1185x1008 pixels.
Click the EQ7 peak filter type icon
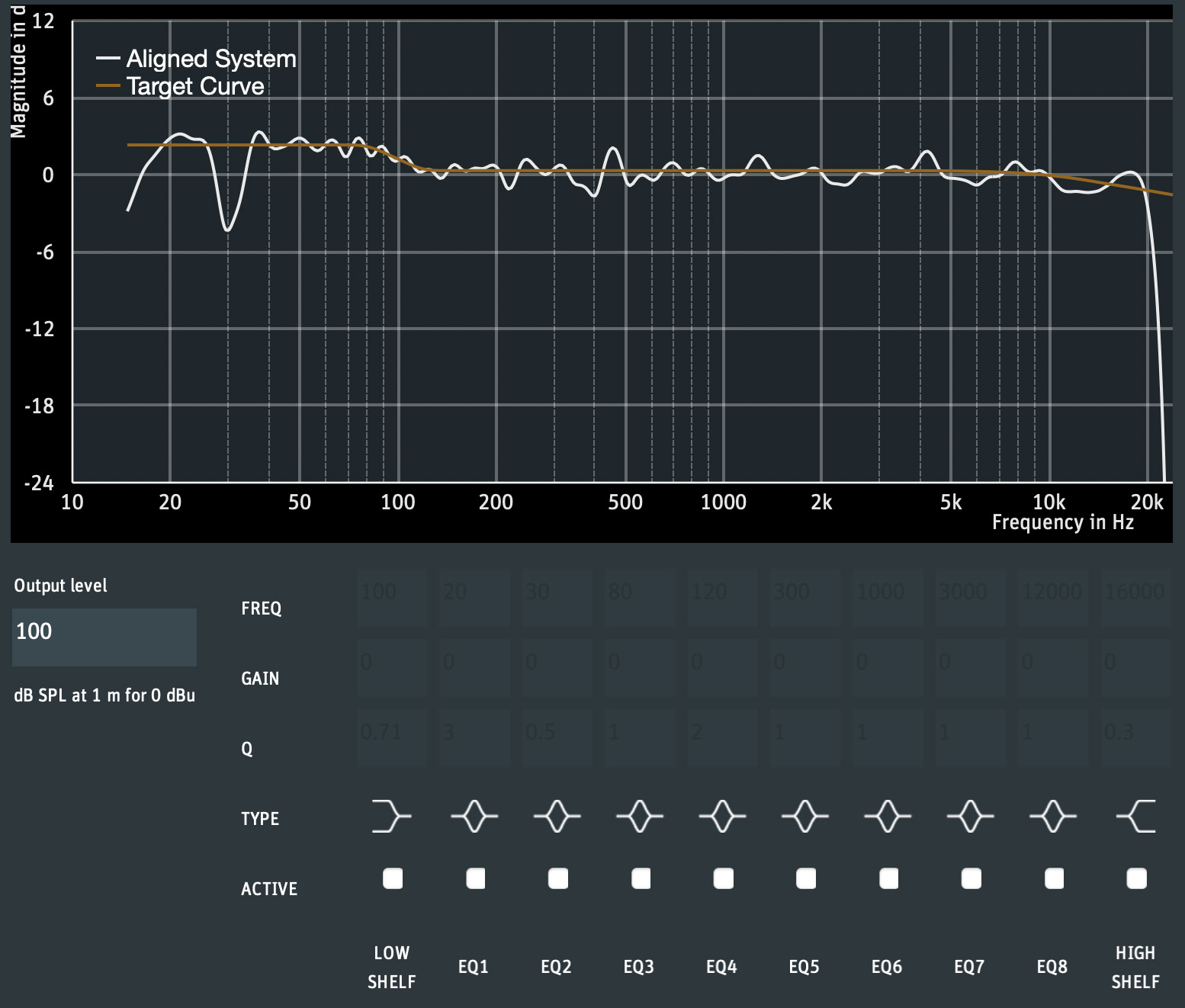[970, 816]
